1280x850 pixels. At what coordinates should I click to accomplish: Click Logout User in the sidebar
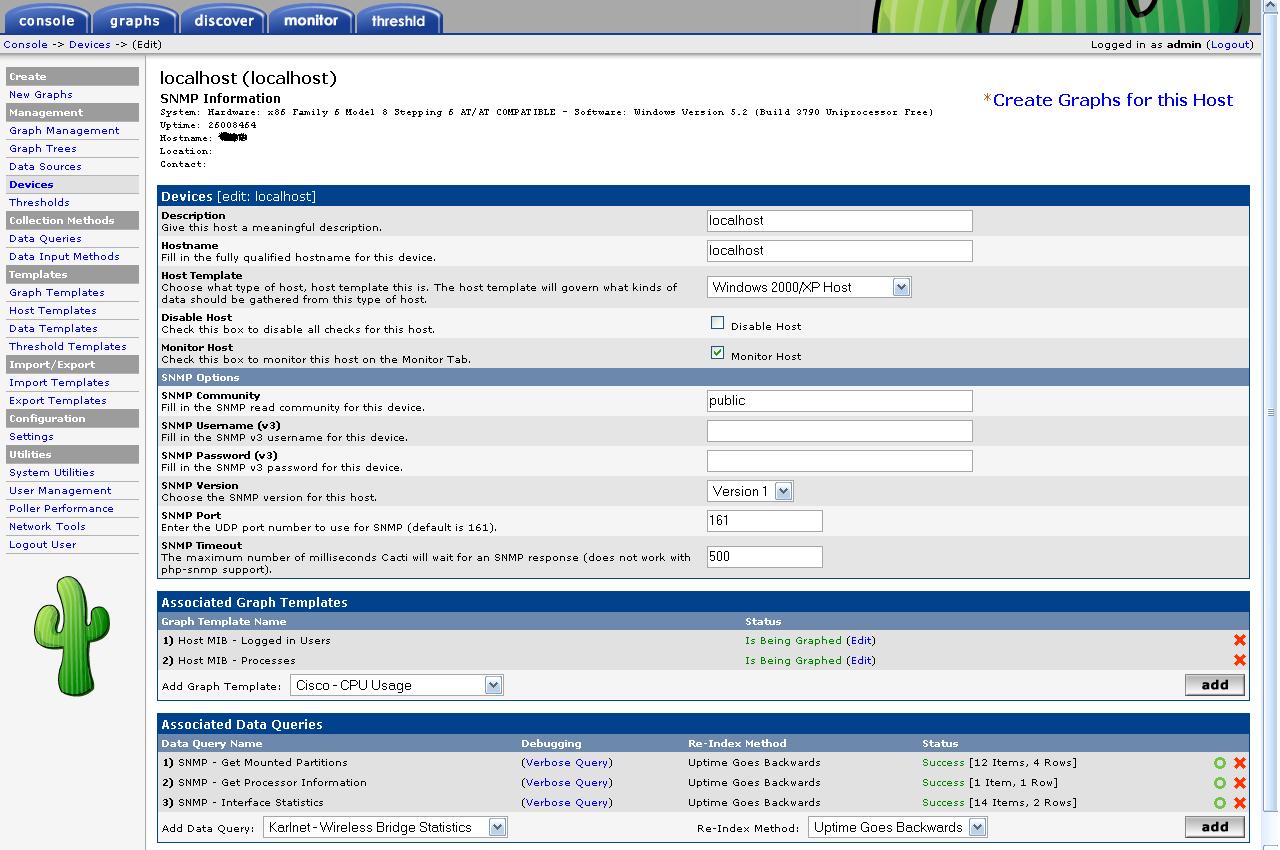43,545
